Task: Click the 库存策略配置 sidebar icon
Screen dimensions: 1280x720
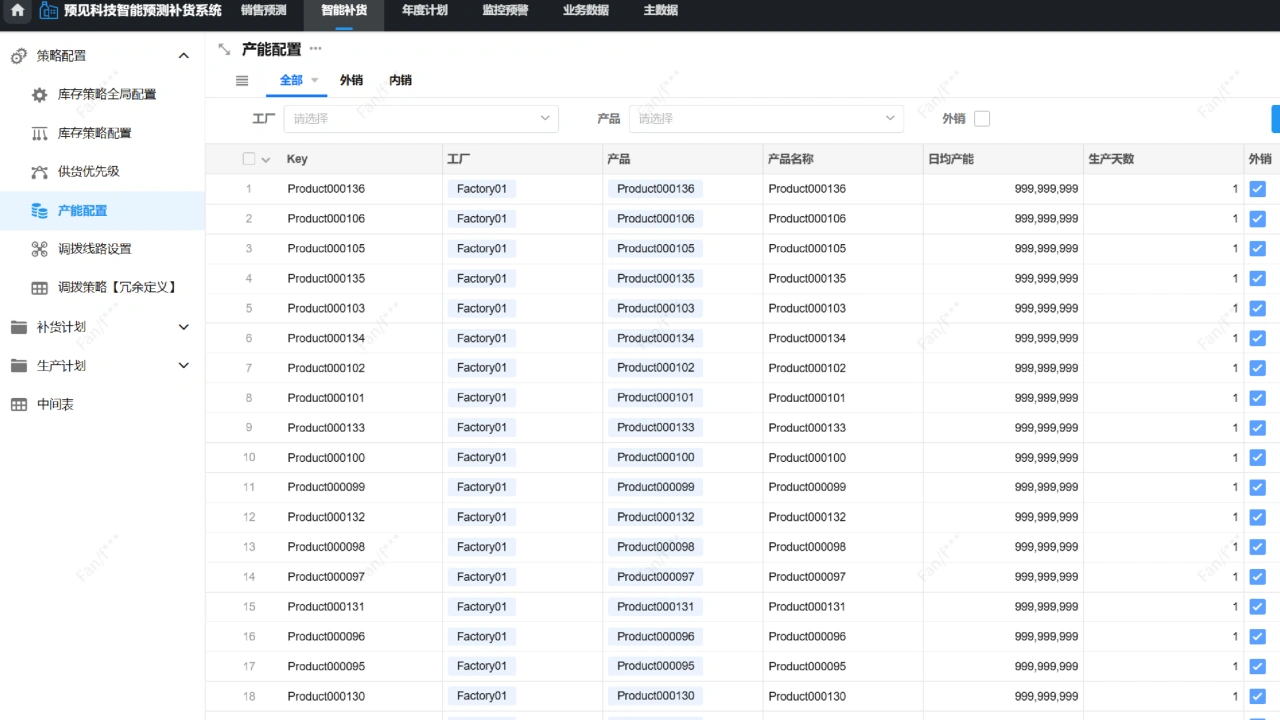Action: pyautogui.click(x=40, y=133)
